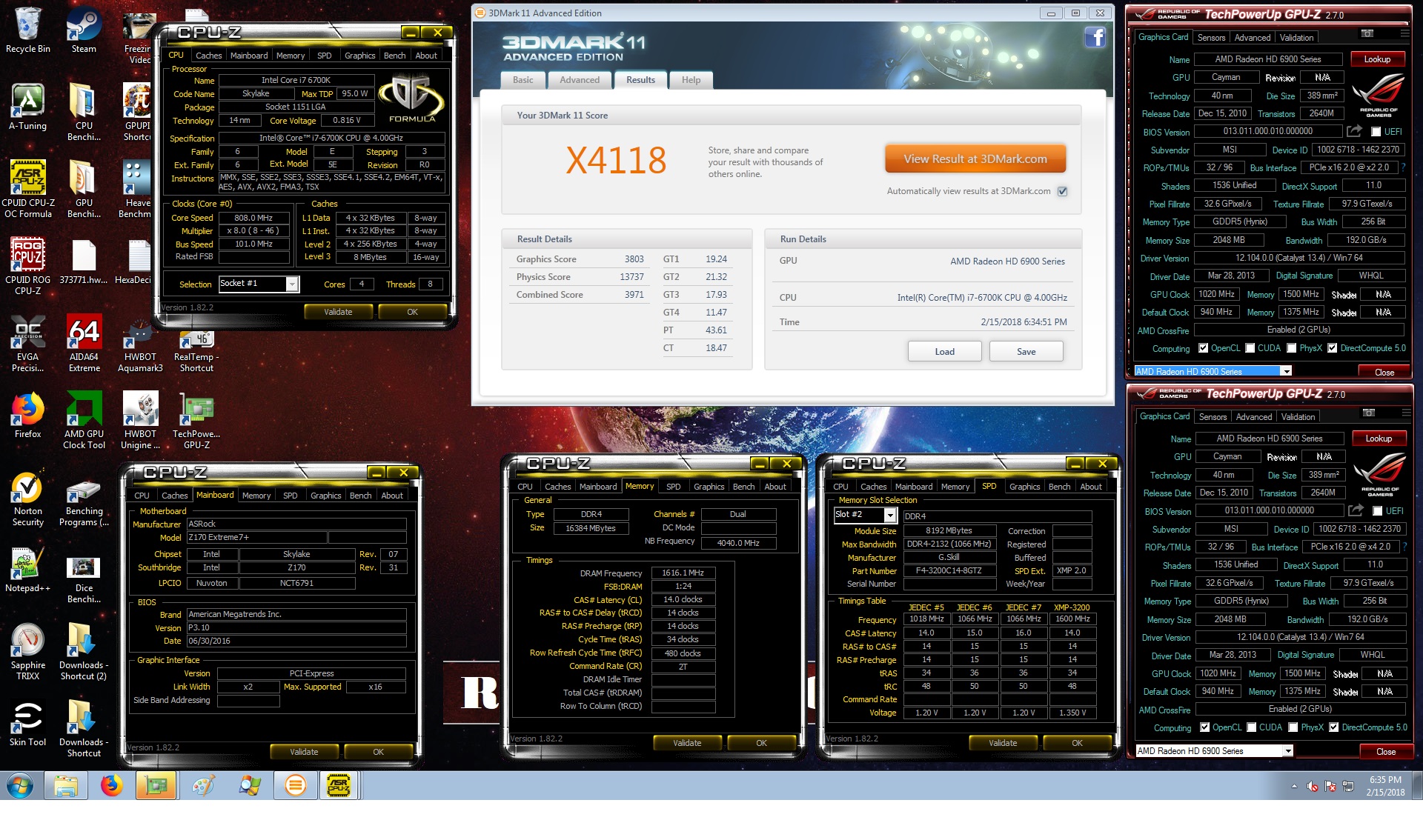Open the A-Tuning desktop shortcut

click(x=28, y=107)
